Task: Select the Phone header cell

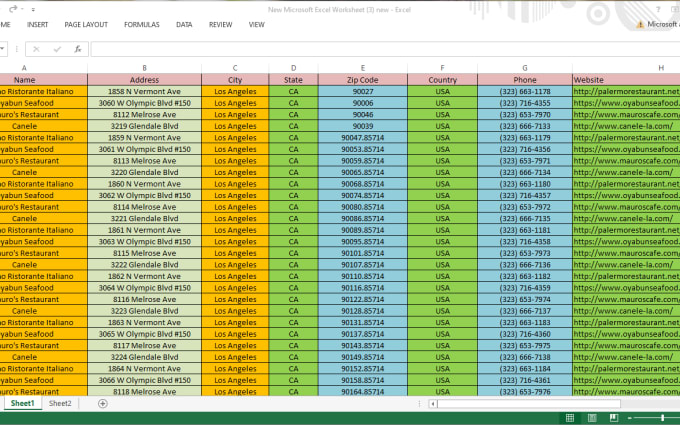Action: [525, 80]
